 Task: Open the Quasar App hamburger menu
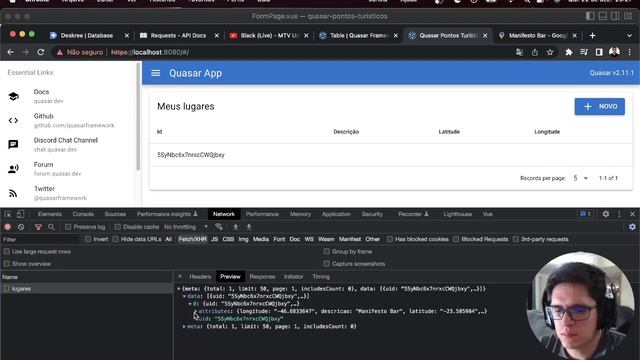pos(156,73)
